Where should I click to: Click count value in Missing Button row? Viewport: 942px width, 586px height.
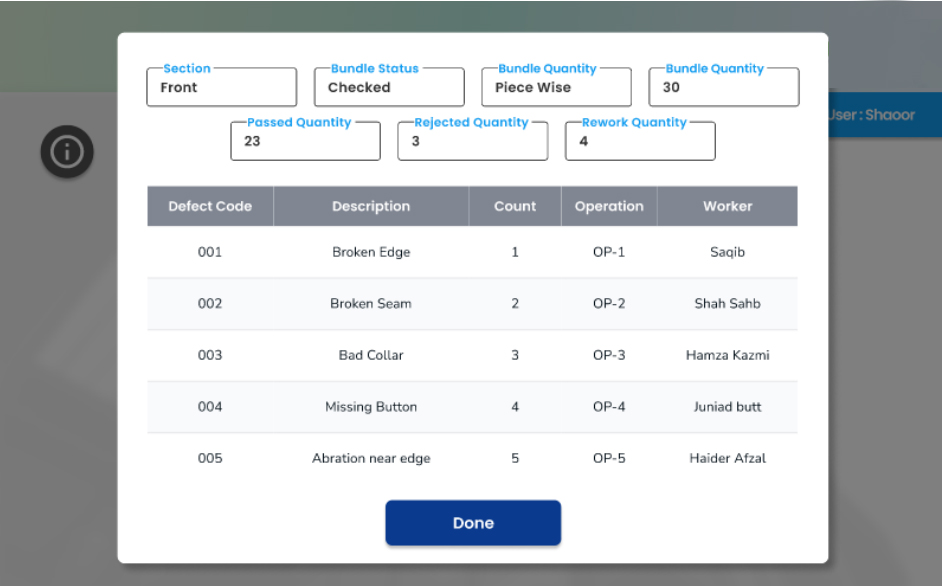coord(515,407)
